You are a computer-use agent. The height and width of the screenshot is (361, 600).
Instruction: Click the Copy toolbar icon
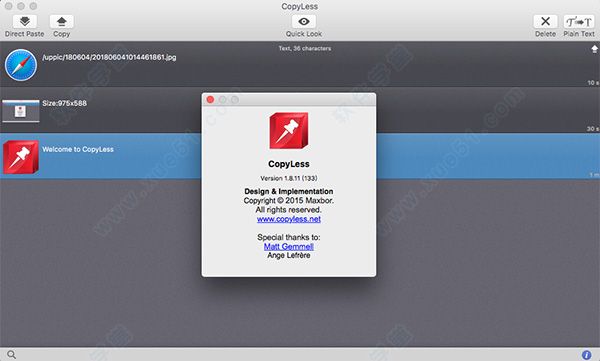point(62,21)
